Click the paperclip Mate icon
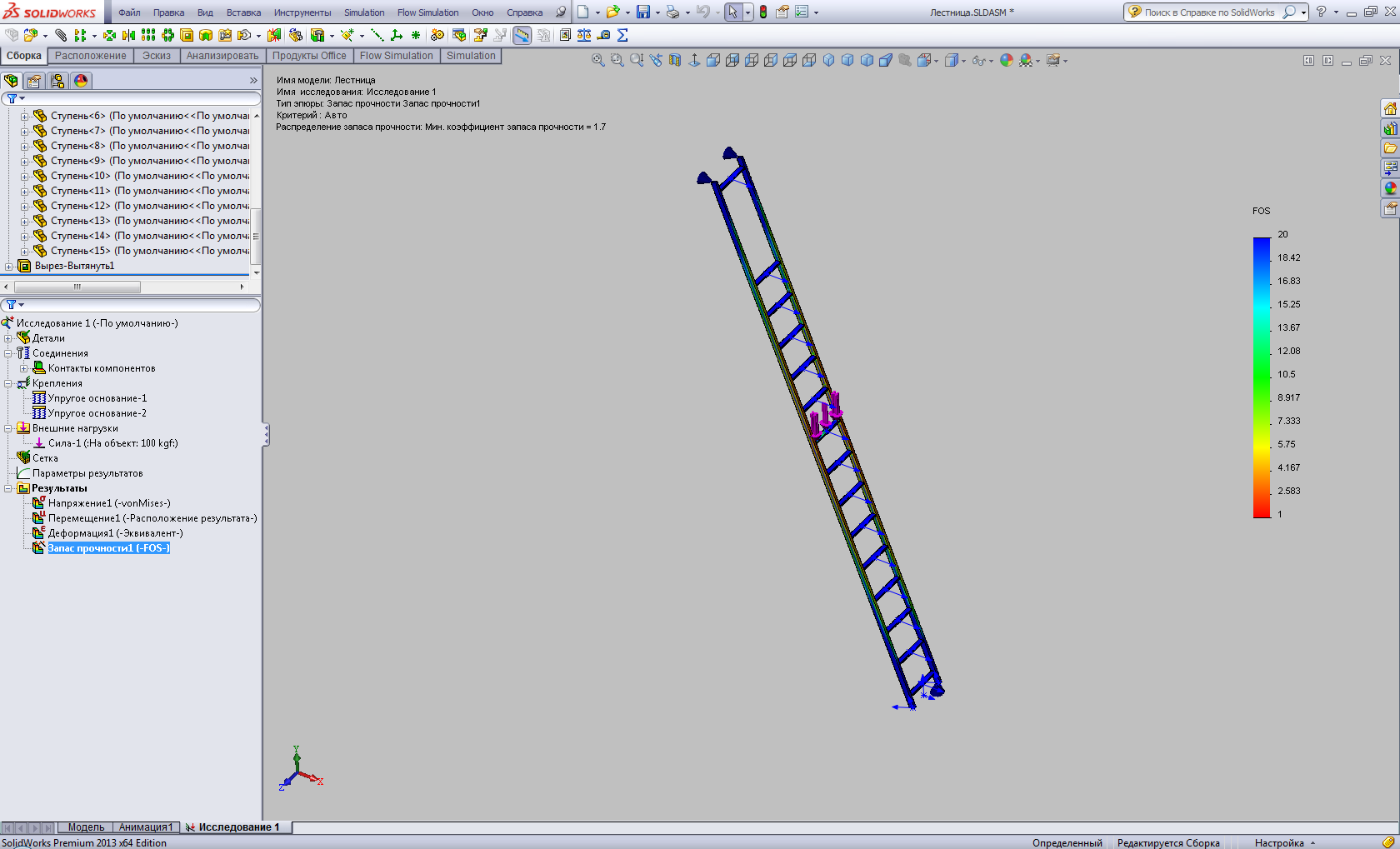This screenshot has width=1400, height=849. pyautogui.click(x=61, y=35)
